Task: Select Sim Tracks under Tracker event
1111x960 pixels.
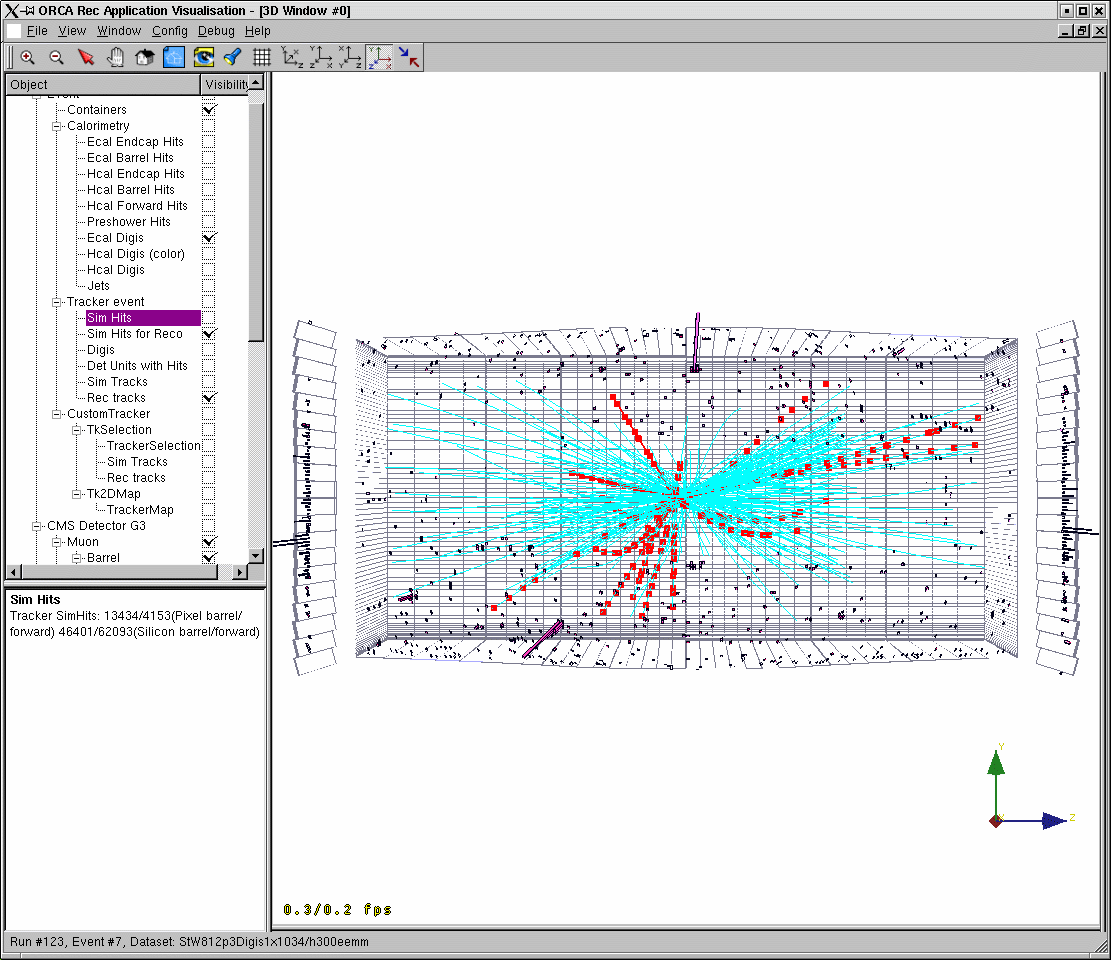Action: click(x=117, y=382)
